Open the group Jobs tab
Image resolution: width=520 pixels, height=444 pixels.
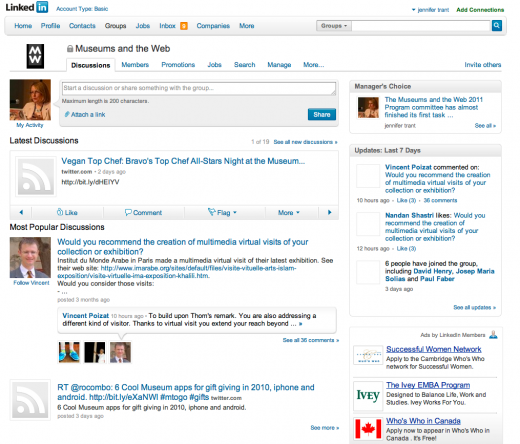click(x=214, y=65)
